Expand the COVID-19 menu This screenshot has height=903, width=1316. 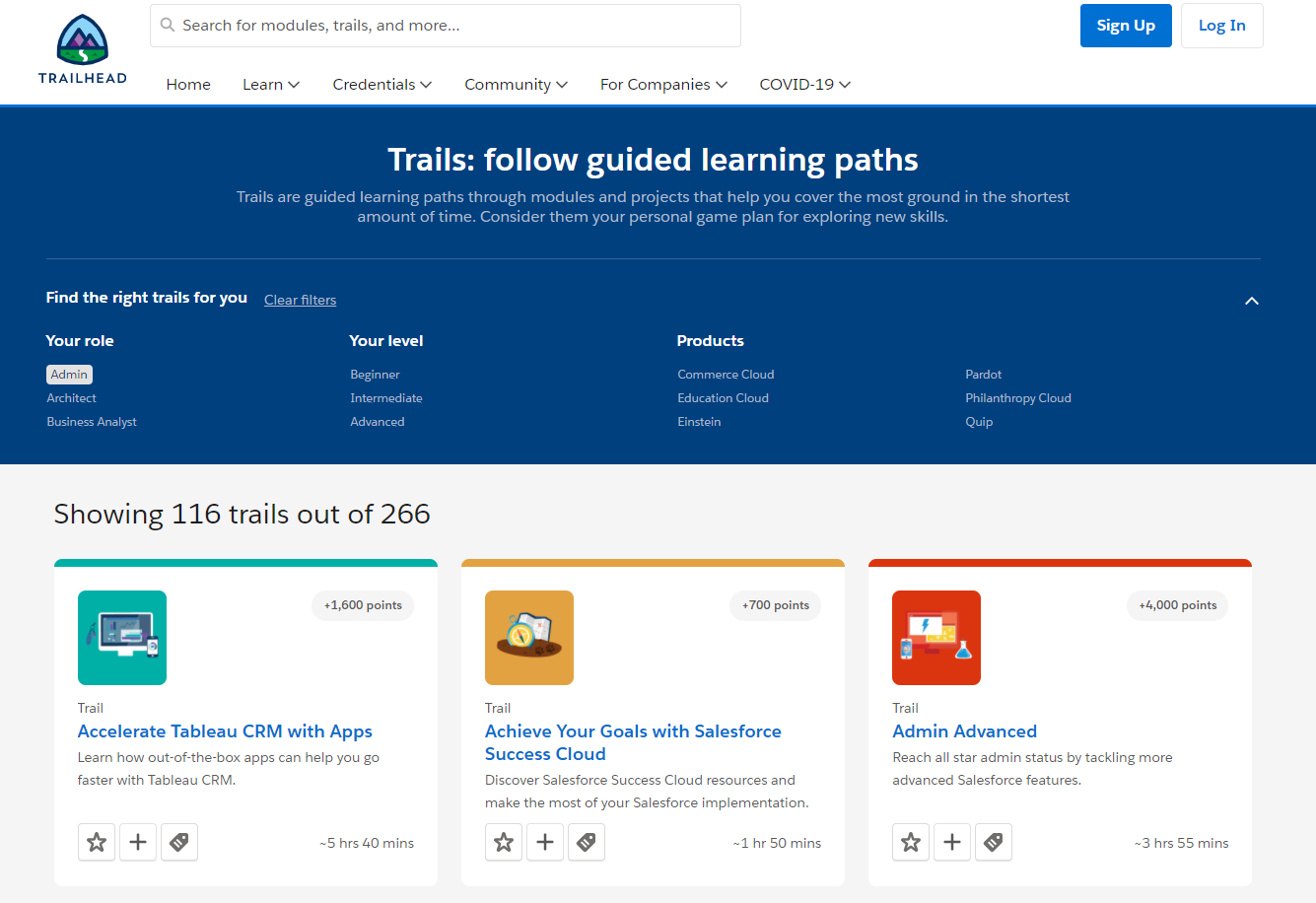[805, 85]
